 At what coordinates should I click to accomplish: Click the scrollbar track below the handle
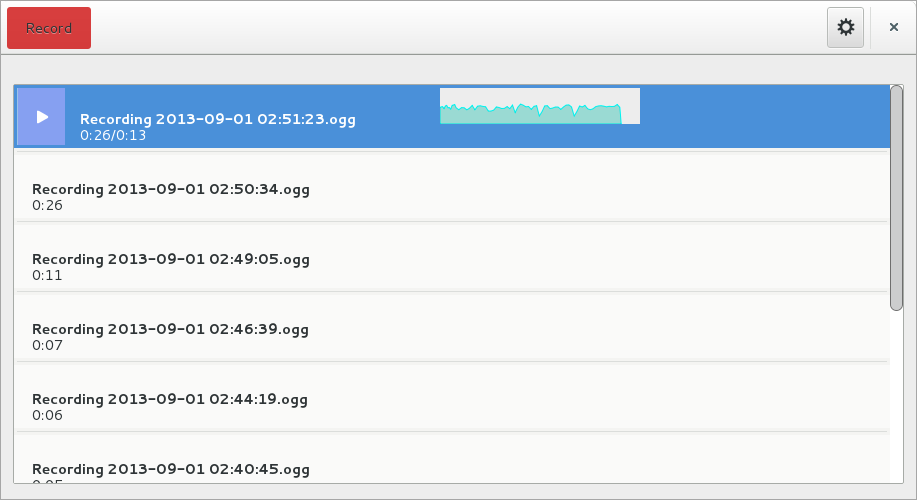pos(896,398)
